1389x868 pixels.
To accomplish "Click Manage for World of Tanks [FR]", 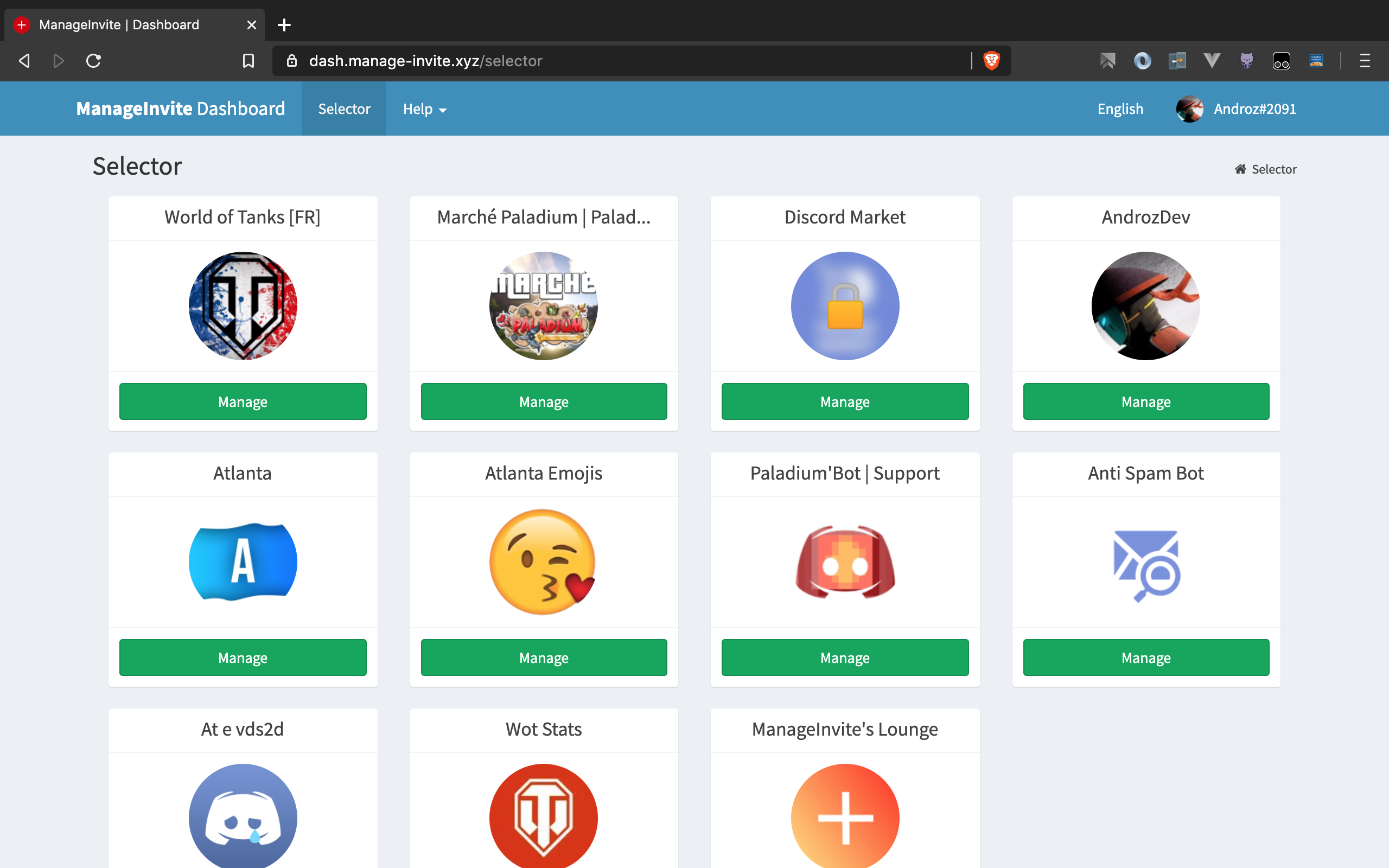I will (x=243, y=401).
